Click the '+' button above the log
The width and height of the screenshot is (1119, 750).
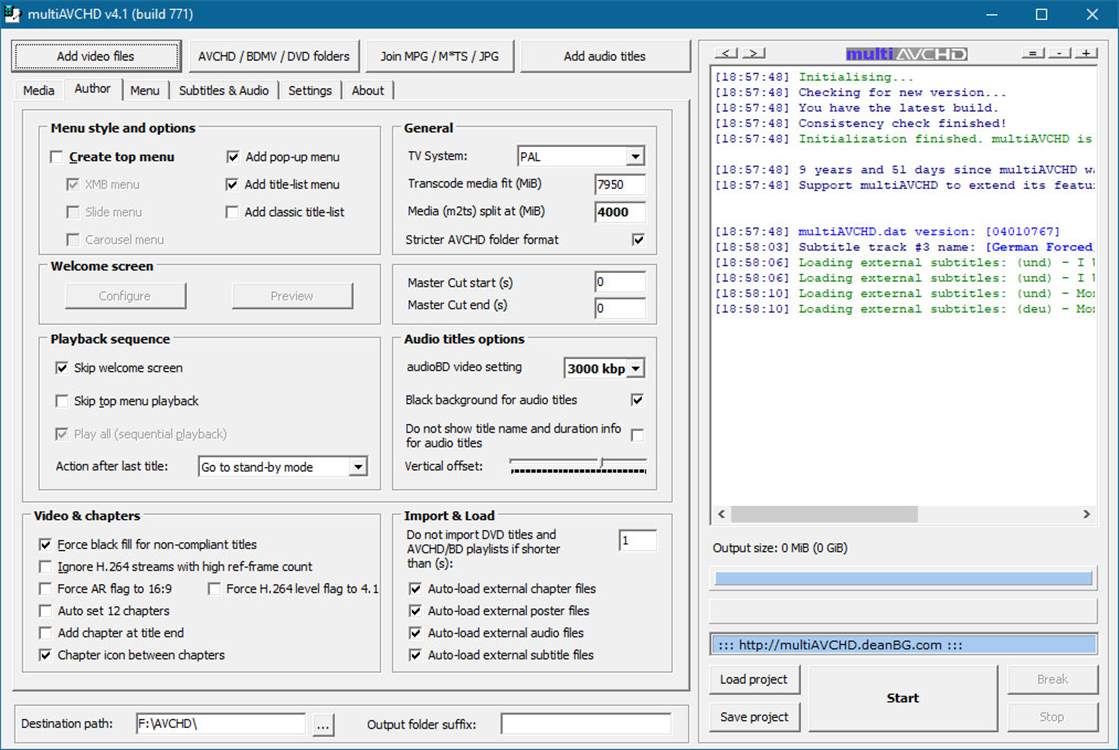point(1086,54)
